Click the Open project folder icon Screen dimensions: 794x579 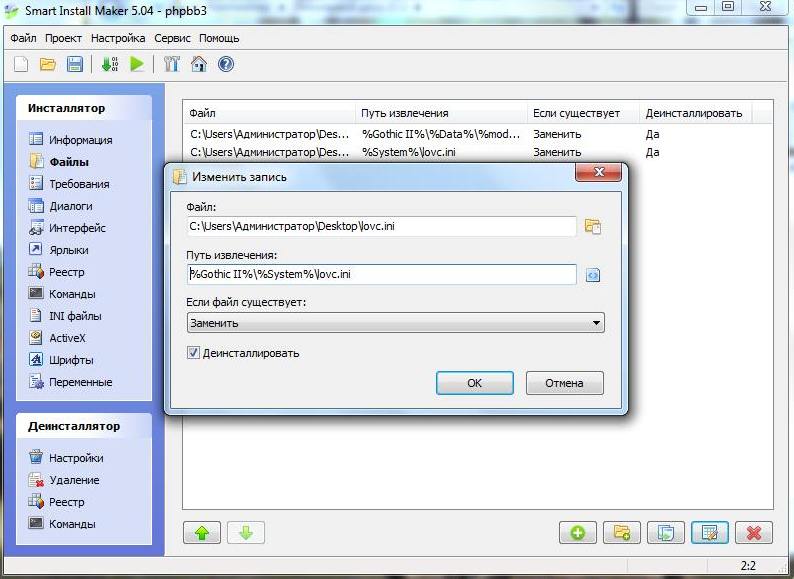coord(48,64)
